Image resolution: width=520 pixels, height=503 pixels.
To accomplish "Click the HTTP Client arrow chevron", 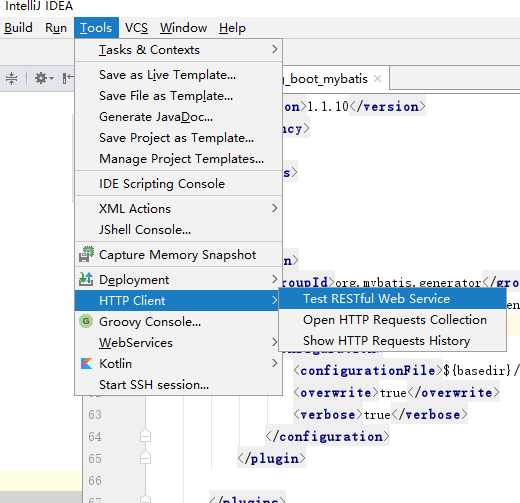I will click(x=274, y=300).
